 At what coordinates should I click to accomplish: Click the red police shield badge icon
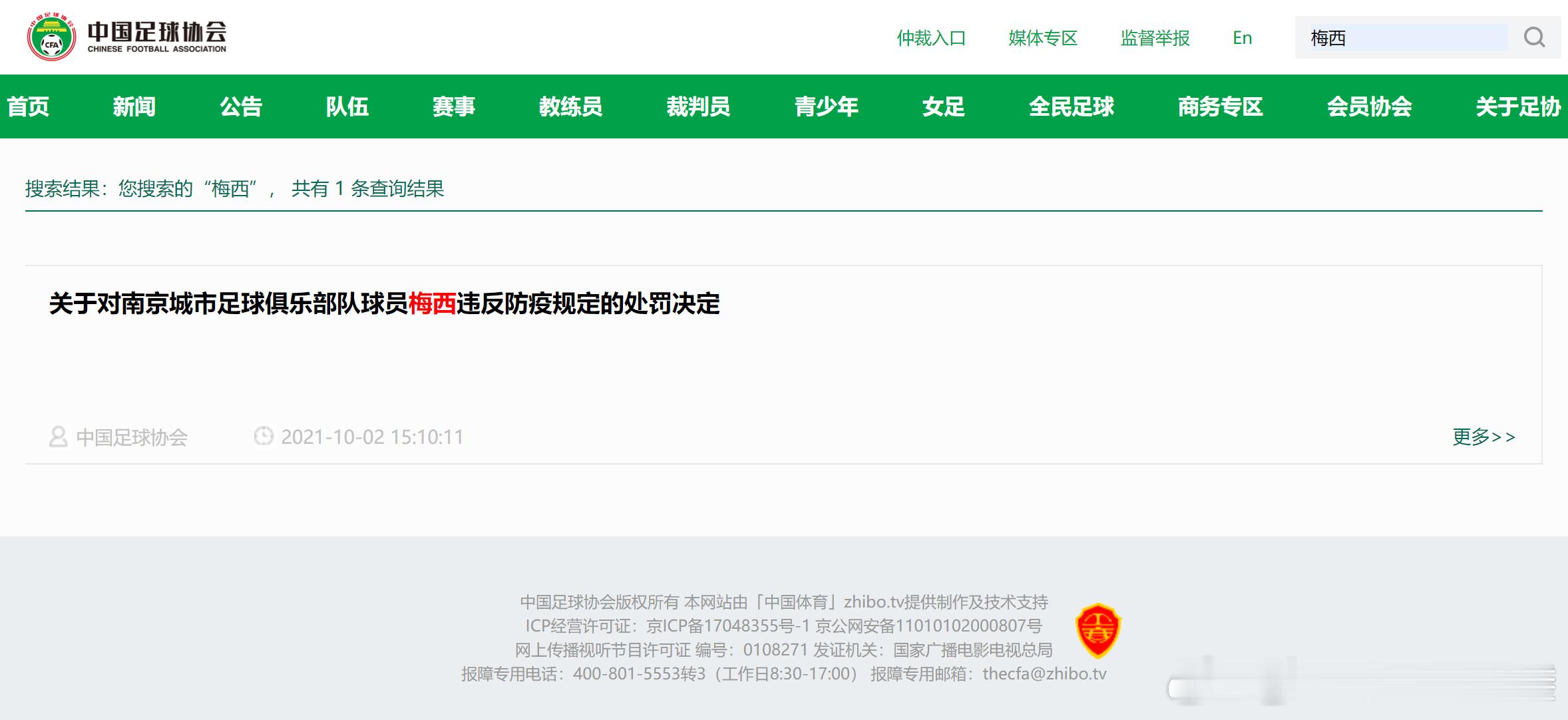[x=1098, y=631]
